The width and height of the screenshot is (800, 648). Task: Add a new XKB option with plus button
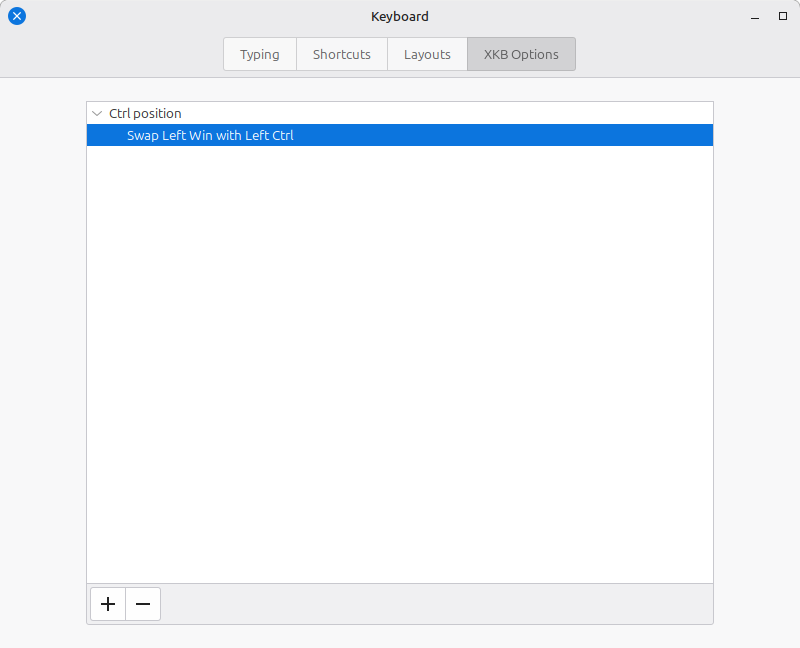[108, 604]
